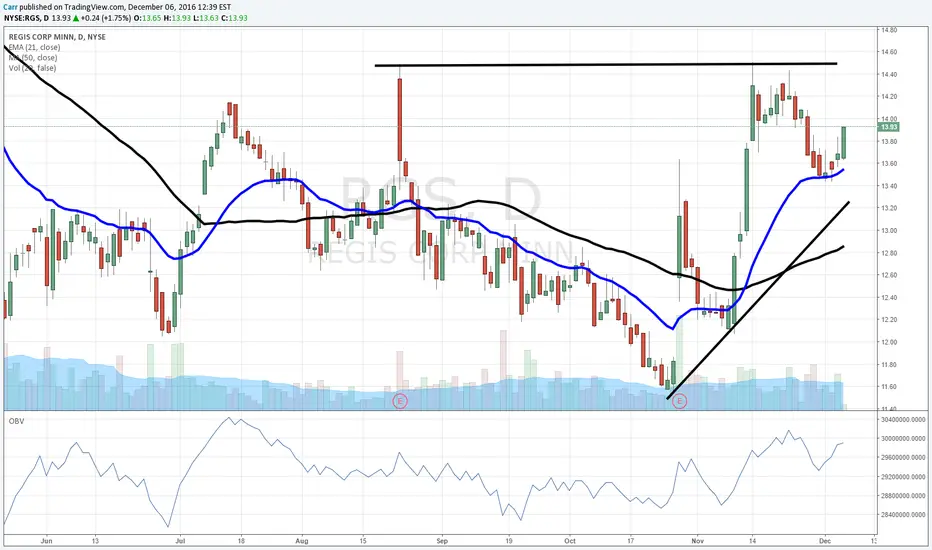Select the Vol (20, false) indicator legend
932x550 pixels.
32,68
